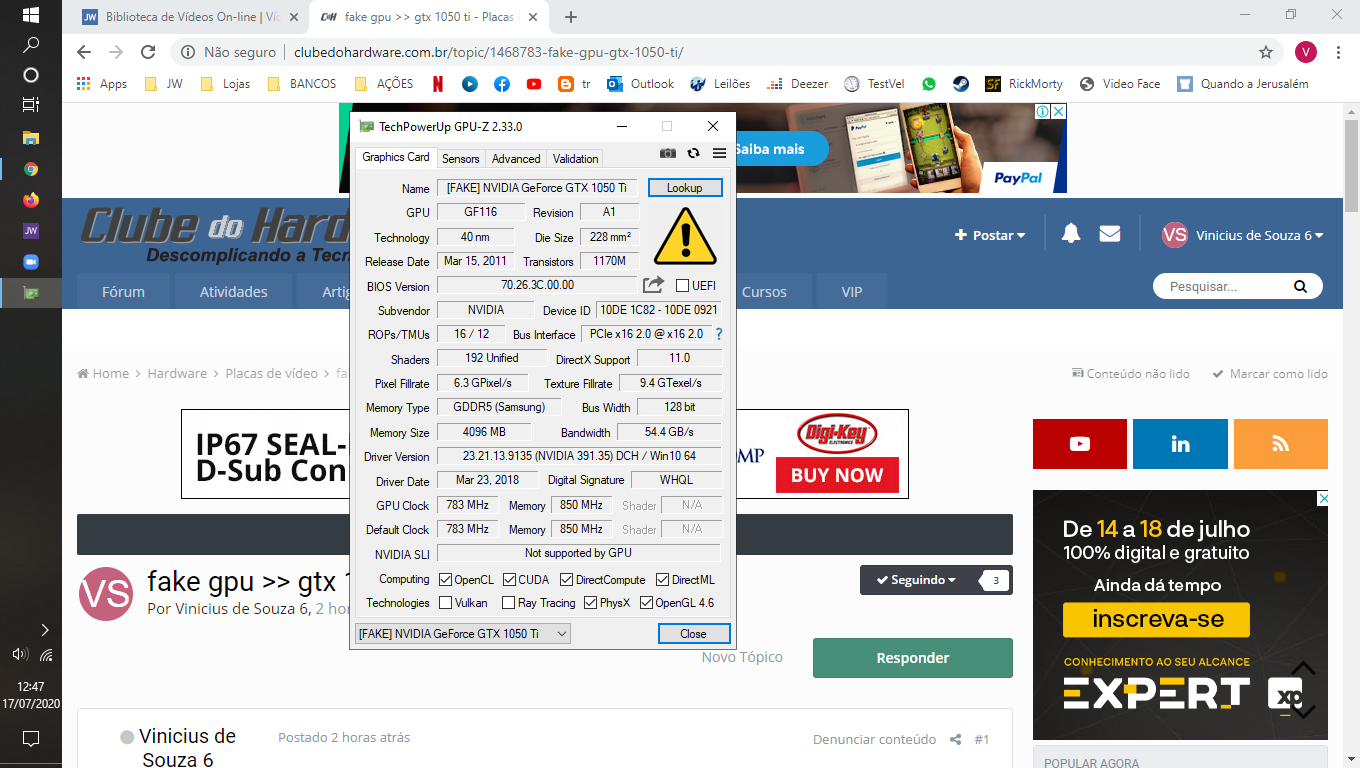The image size is (1360, 768).
Task: Open the VIP navigation tab
Action: [x=852, y=292]
